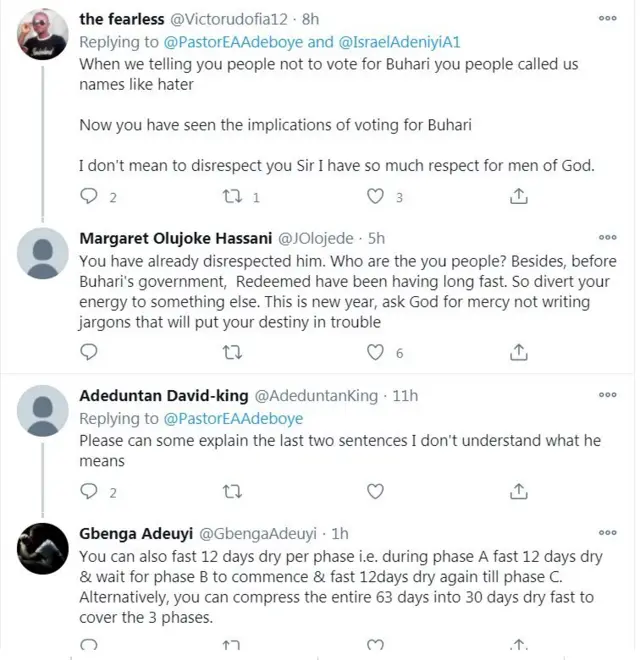Viewport: 640px width, 660px height.
Task: Open the fearless's profile avatar
Action: pos(43,35)
